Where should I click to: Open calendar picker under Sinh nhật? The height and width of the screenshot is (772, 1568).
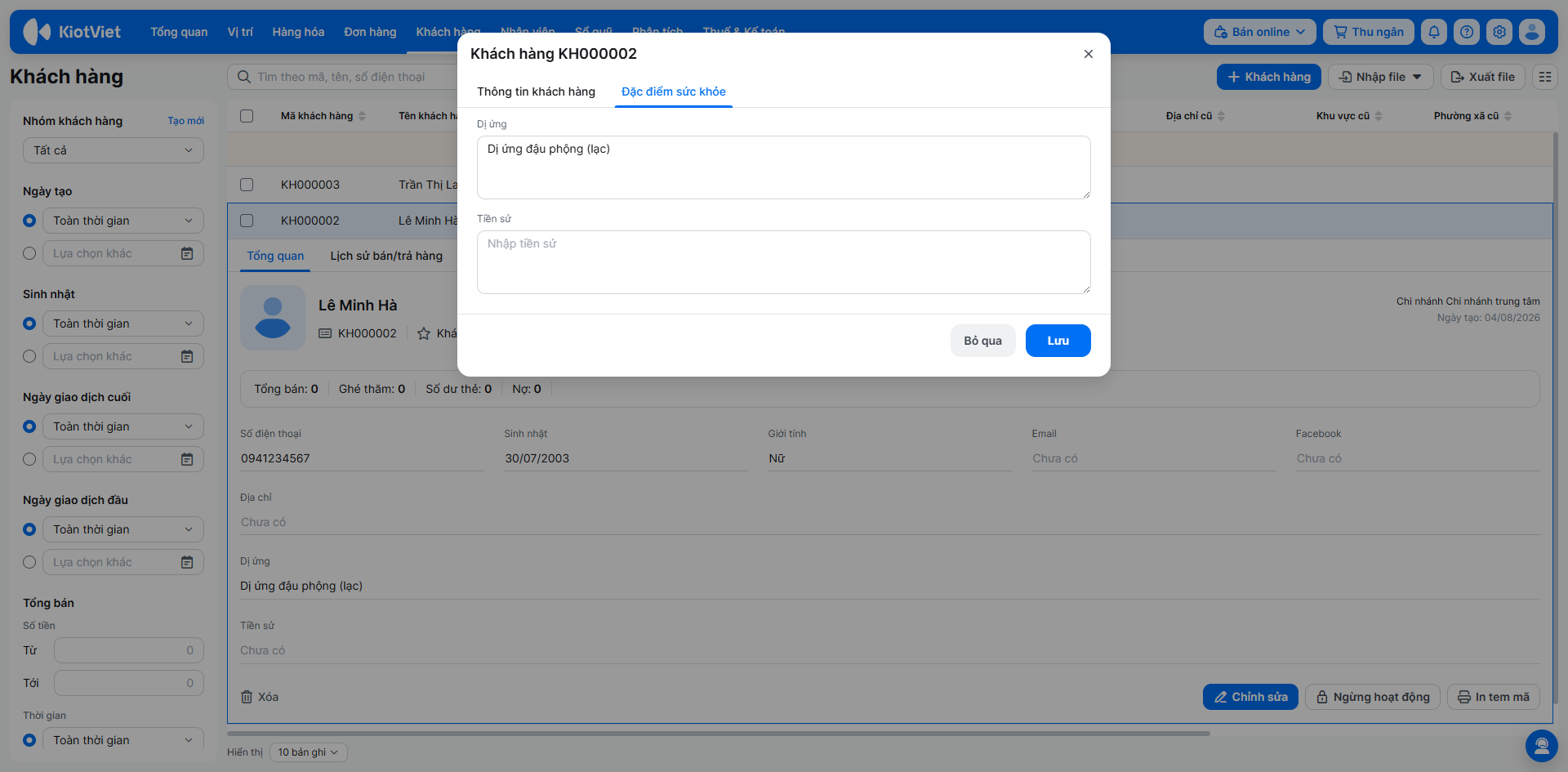(x=187, y=356)
